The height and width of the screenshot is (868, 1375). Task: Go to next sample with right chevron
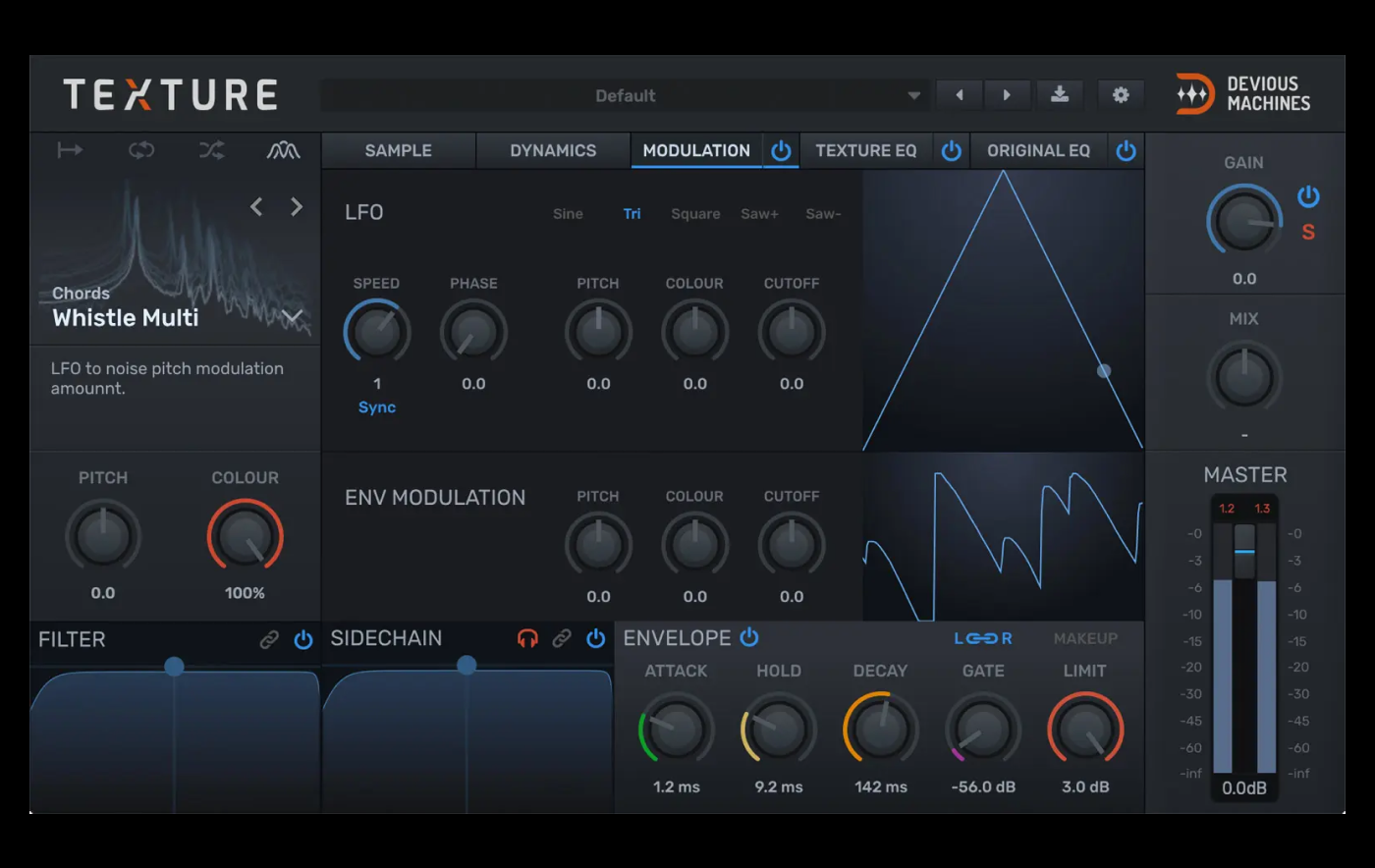[297, 206]
